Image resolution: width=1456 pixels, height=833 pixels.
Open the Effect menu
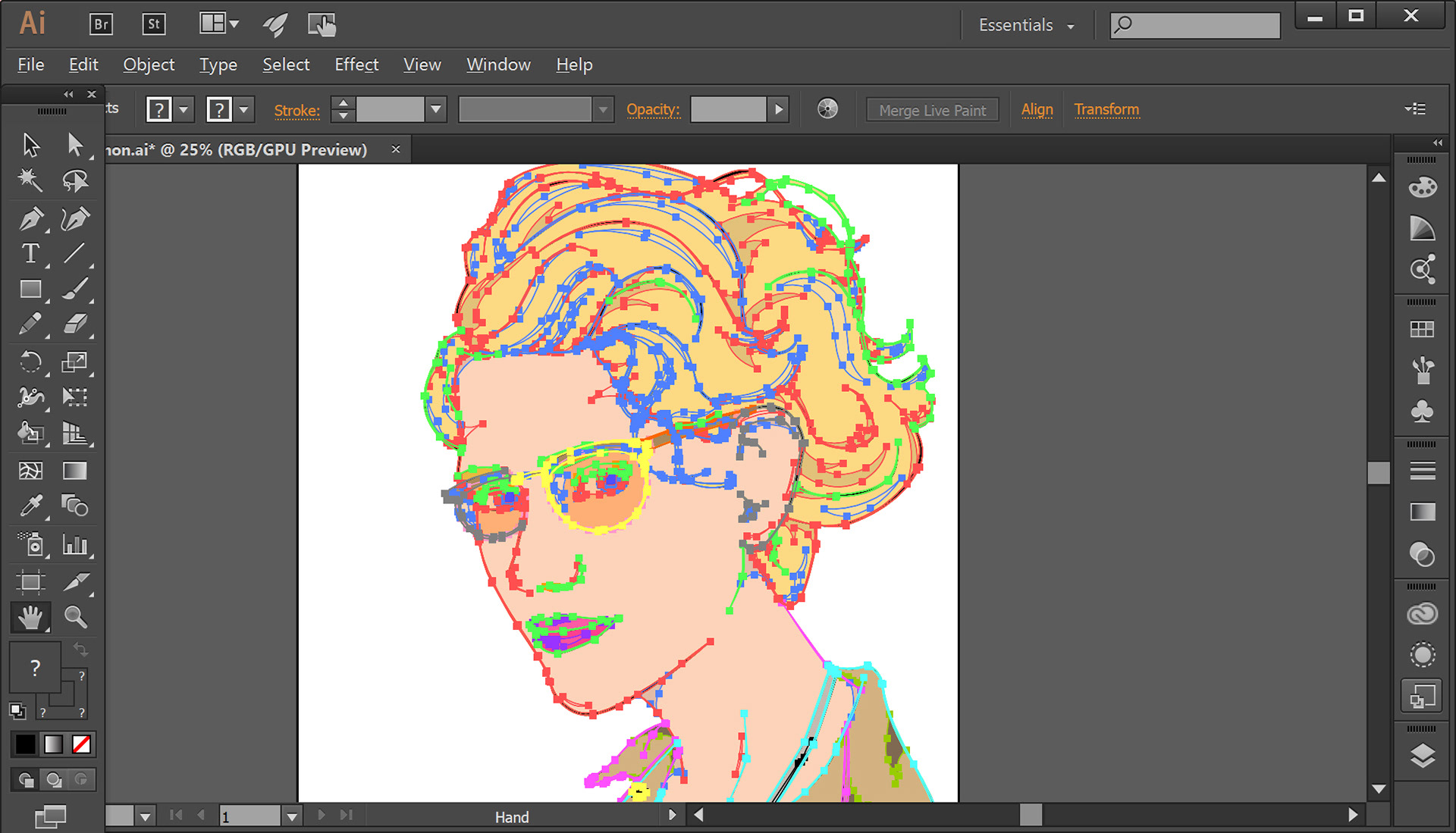356,64
